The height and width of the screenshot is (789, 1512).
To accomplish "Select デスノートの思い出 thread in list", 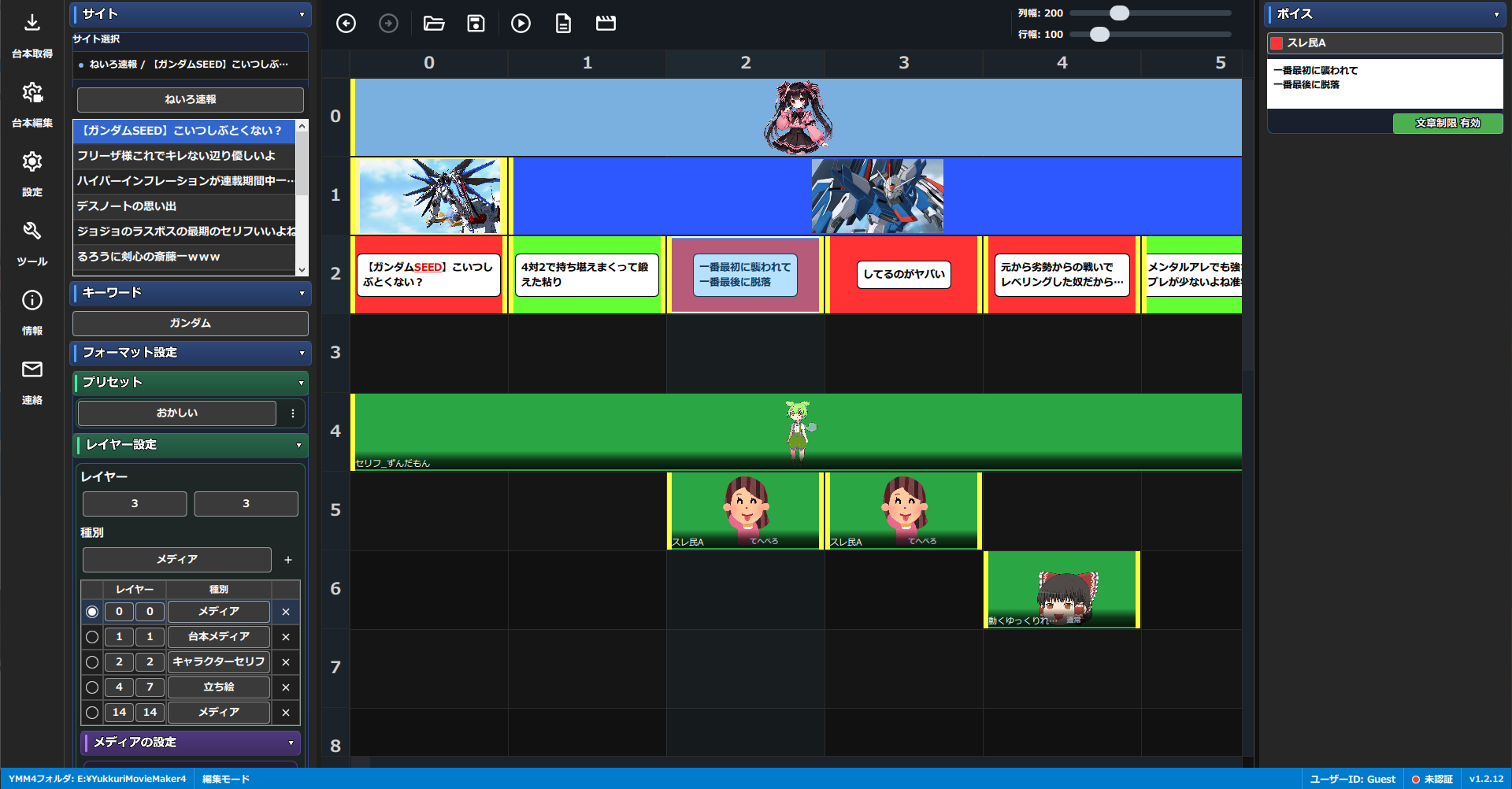I will click(x=184, y=206).
